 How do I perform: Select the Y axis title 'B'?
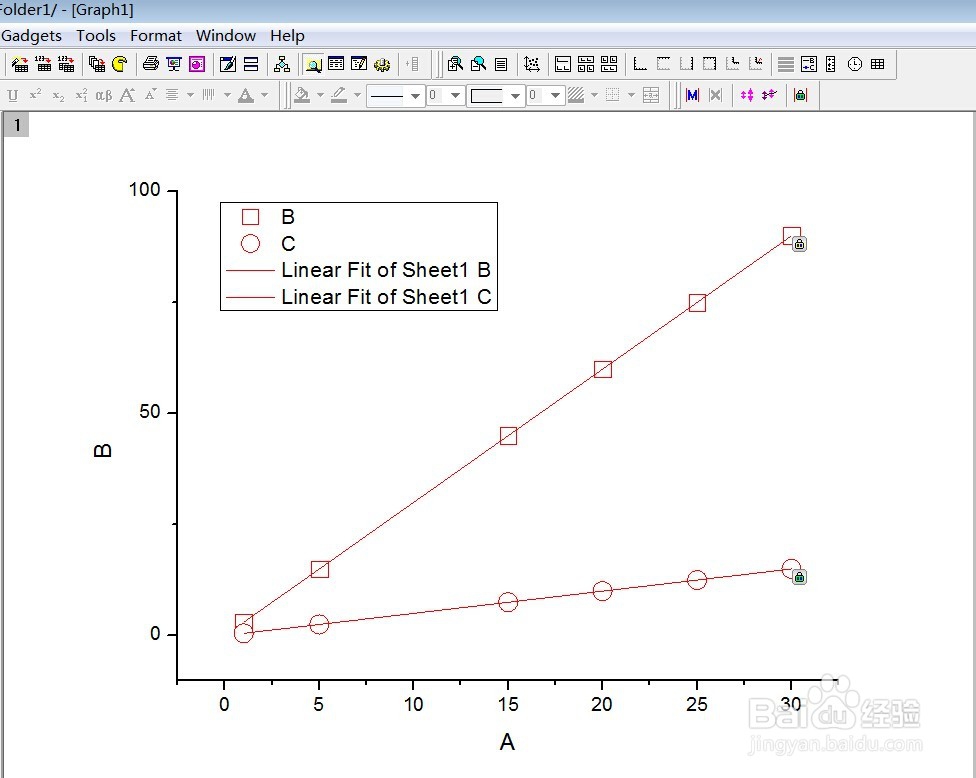103,451
